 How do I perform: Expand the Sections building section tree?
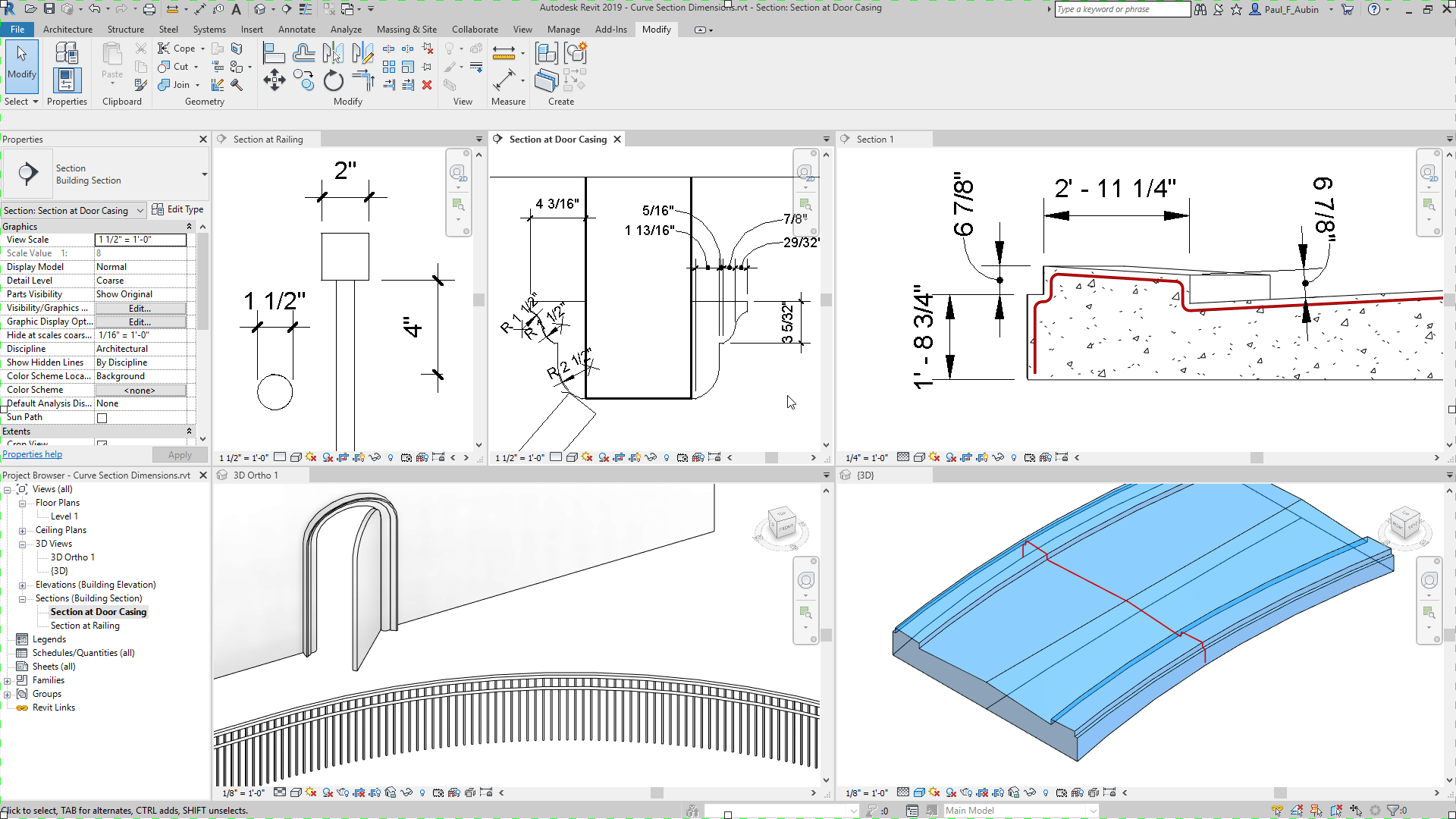pos(22,598)
